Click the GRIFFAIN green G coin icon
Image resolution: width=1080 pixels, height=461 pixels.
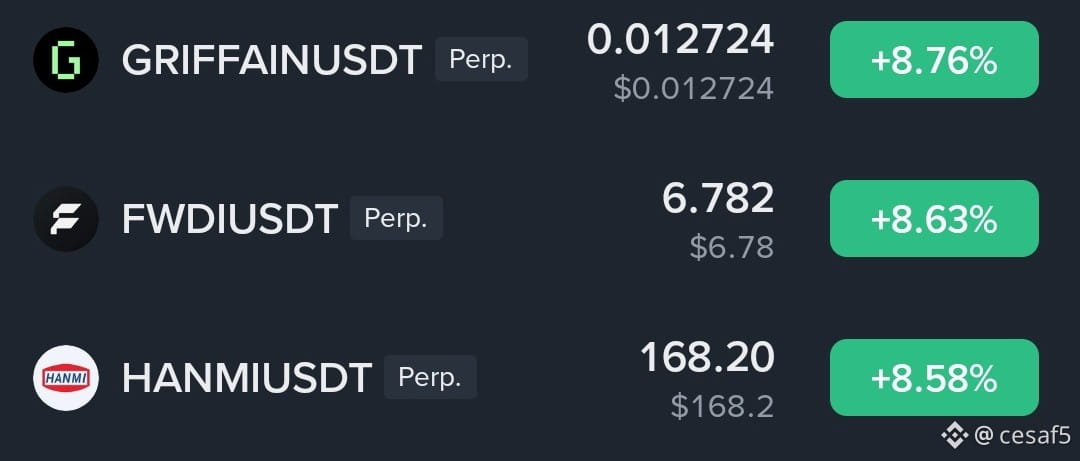[x=66, y=60]
